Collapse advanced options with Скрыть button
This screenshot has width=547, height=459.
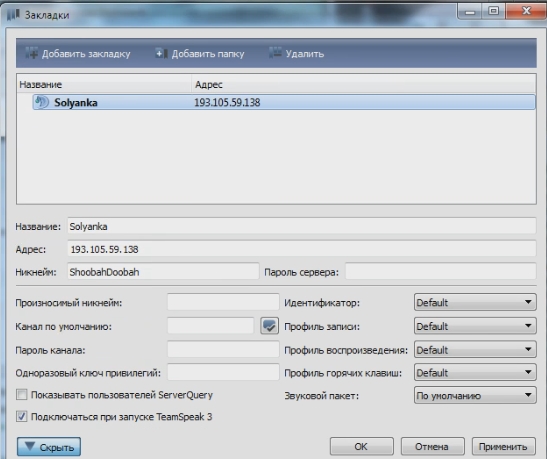[49, 447]
